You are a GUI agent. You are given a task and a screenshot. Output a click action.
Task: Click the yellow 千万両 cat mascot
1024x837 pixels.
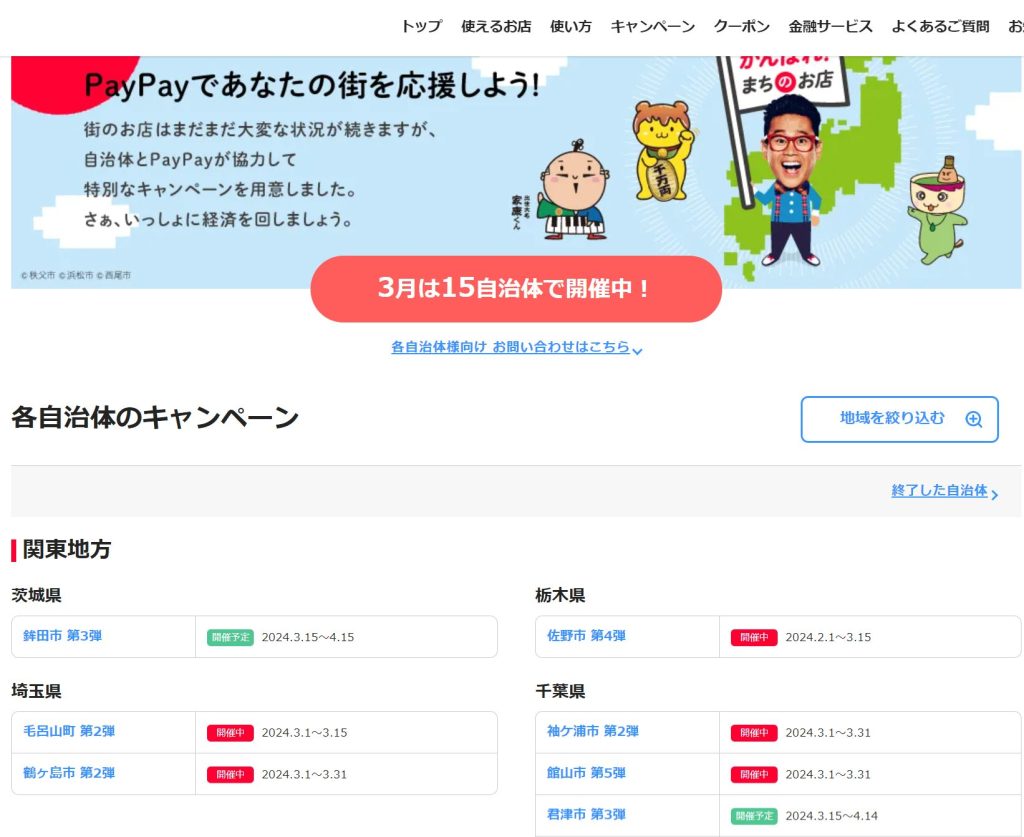[x=662, y=151]
